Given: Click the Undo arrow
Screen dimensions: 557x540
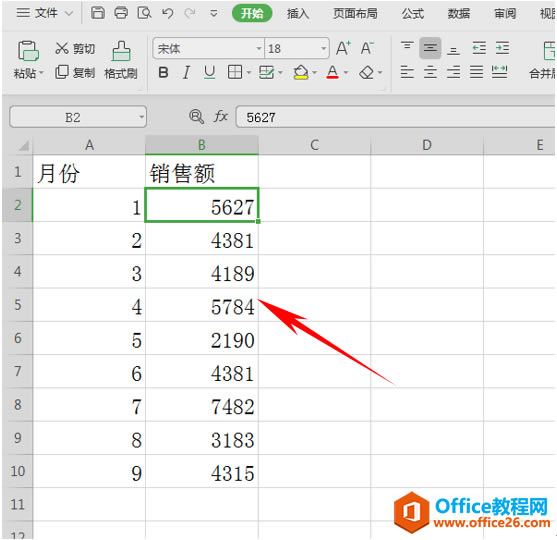Looking at the screenshot, I should pos(167,14).
